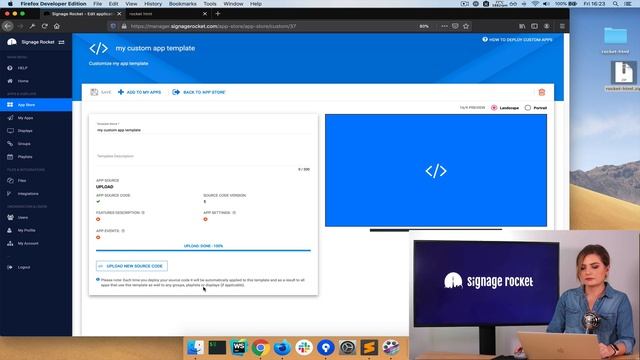The width and height of the screenshot is (640, 360).
Task: Click Logout in the sidebar
Action: (24, 267)
